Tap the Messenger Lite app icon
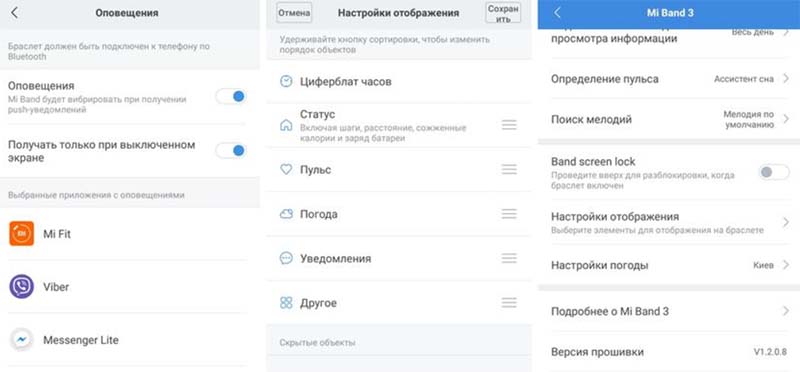Image resolution: width=800 pixels, height=372 pixels. click(21, 340)
